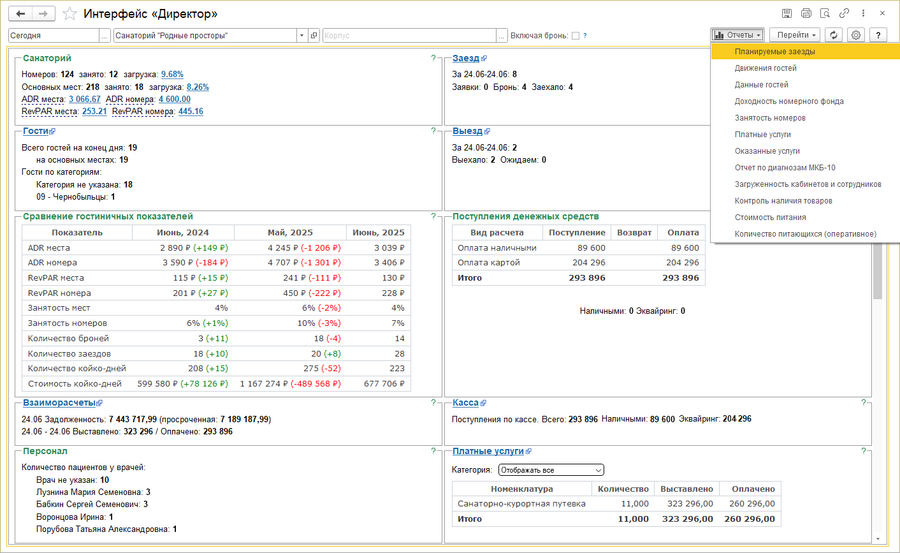Copy link with the chain icon
The height and width of the screenshot is (553, 900).
point(844,14)
